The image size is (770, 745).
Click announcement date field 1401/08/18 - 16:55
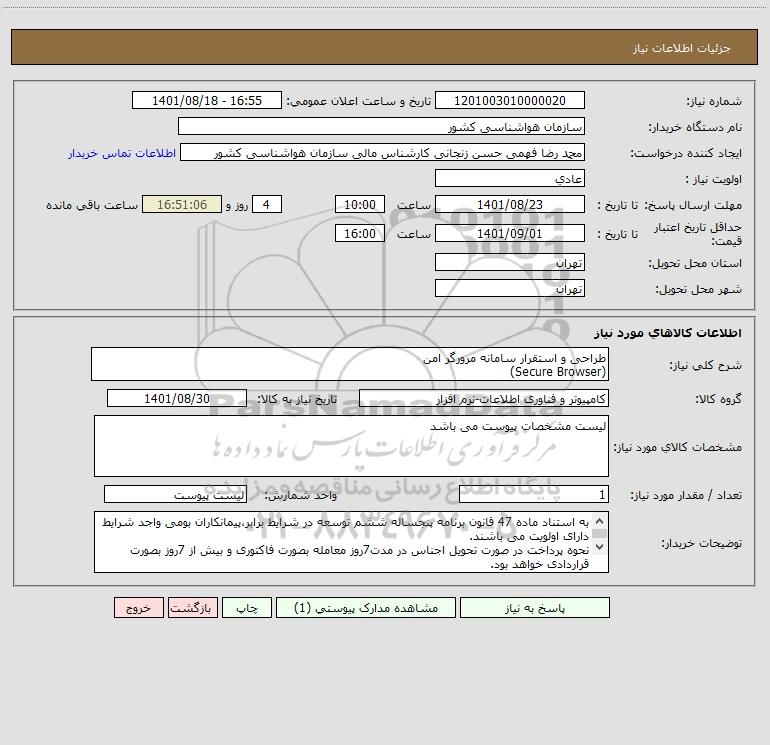[x=207, y=100]
